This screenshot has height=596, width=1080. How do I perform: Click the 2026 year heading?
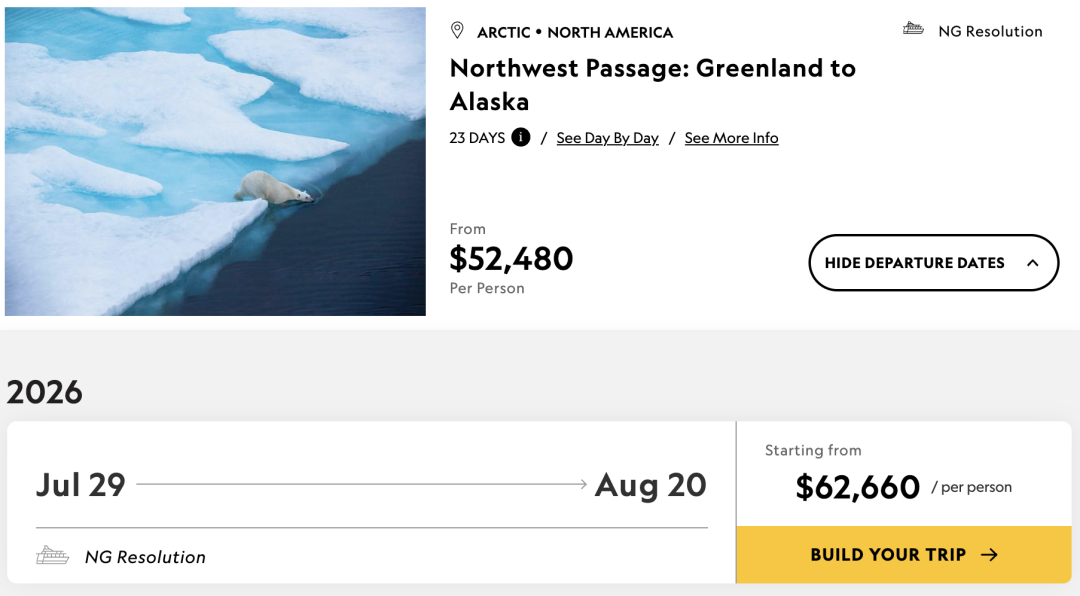(45, 392)
